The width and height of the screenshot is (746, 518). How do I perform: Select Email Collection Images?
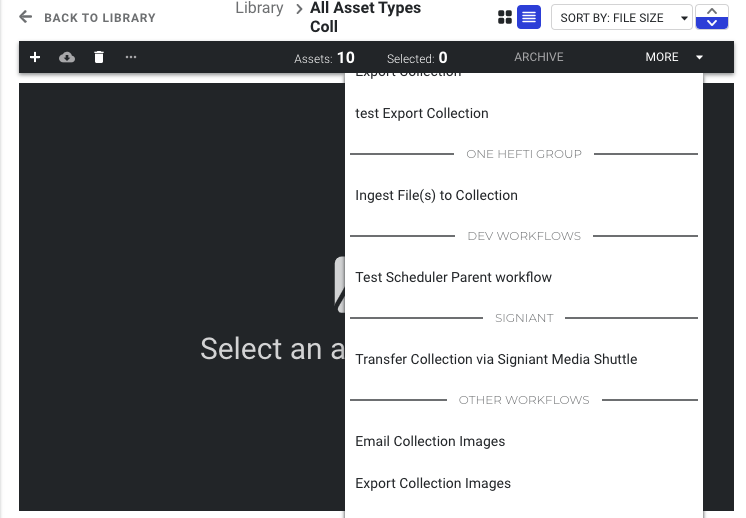click(x=430, y=441)
